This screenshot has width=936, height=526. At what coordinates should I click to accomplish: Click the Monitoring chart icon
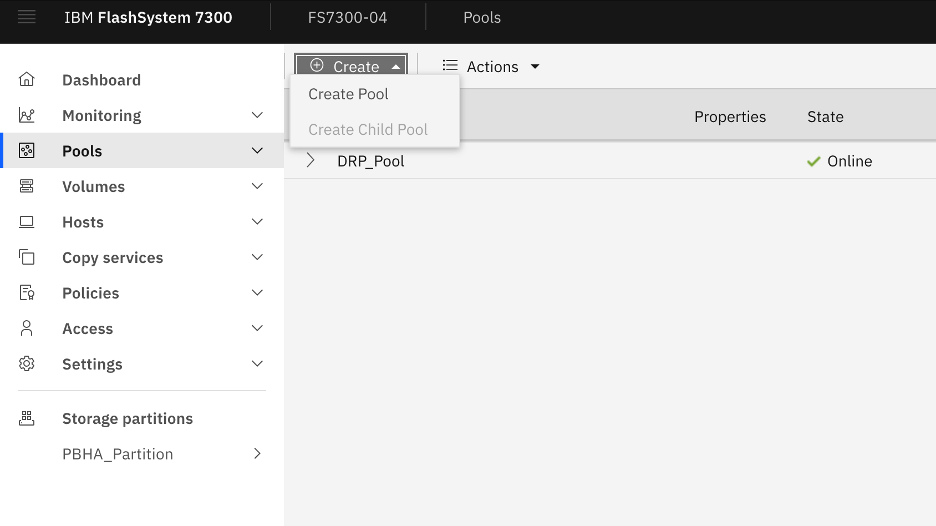point(27,116)
